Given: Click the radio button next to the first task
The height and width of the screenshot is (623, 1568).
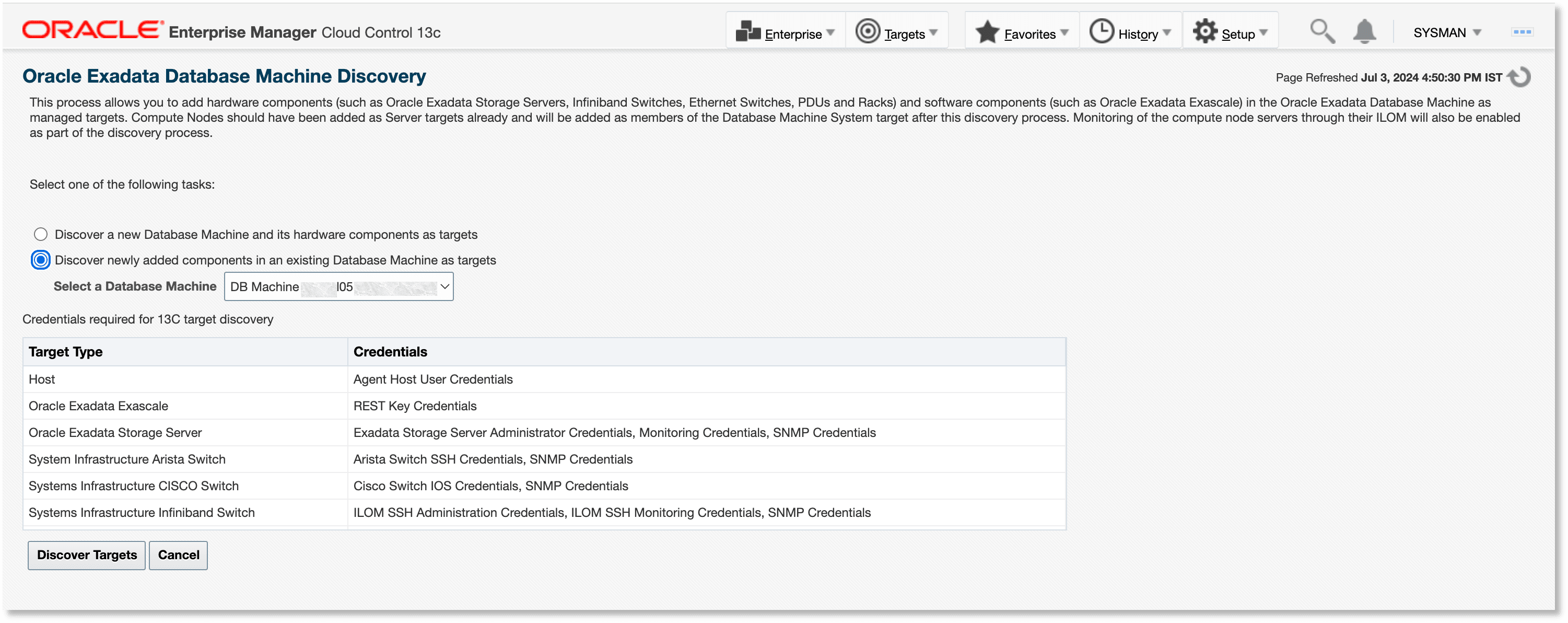Looking at the screenshot, I should (40, 234).
